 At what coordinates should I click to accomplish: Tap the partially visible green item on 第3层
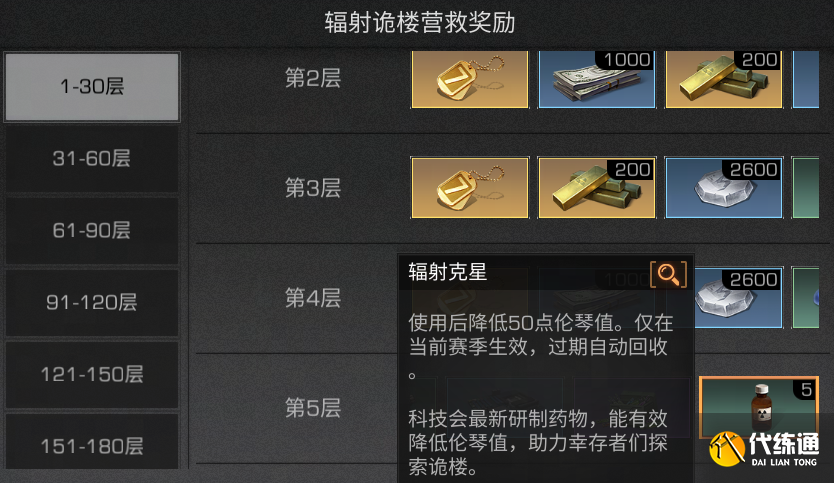pos(805,187)
